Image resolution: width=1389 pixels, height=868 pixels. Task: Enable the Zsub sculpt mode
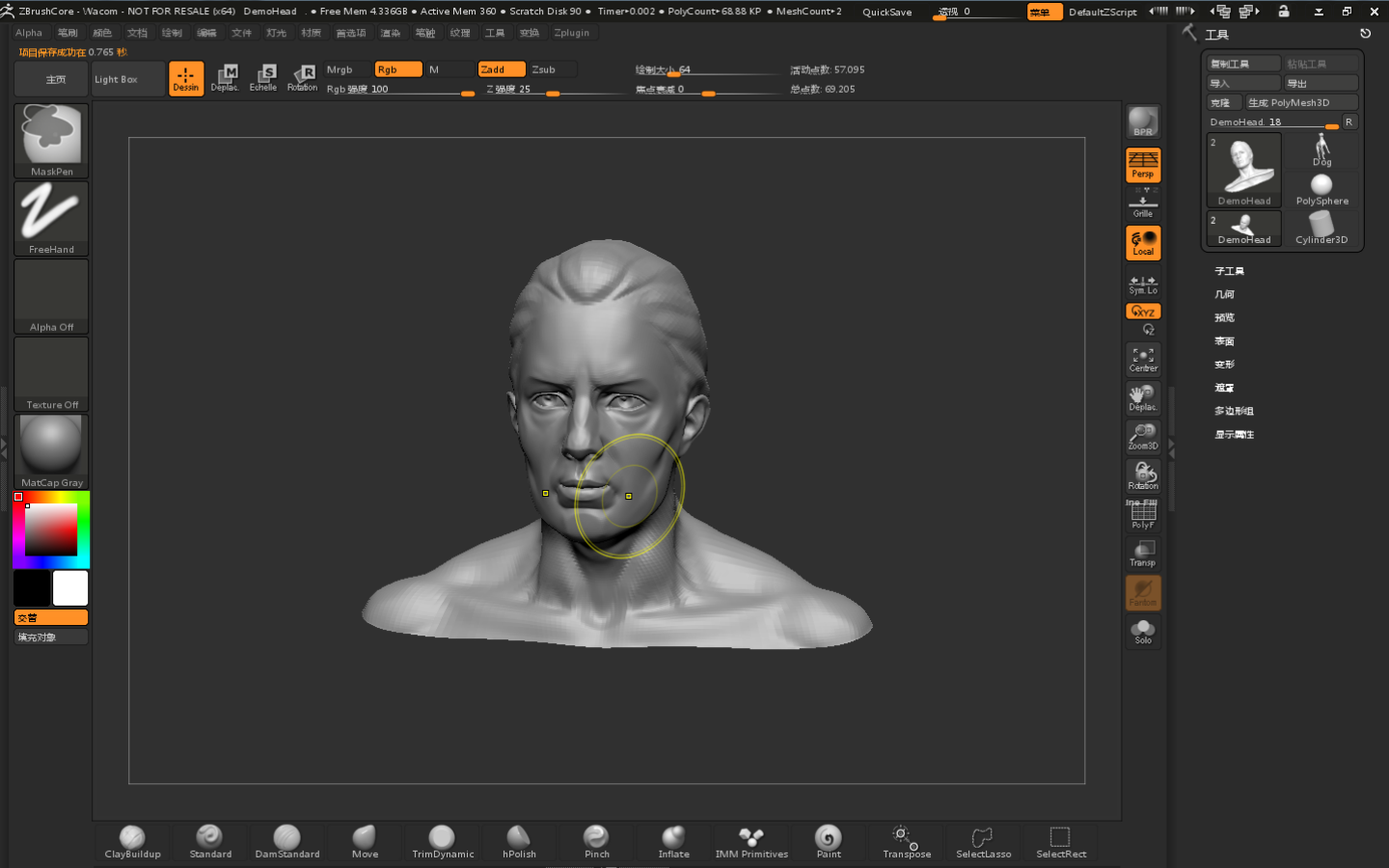pyautogui.click(x=552, y=69)
